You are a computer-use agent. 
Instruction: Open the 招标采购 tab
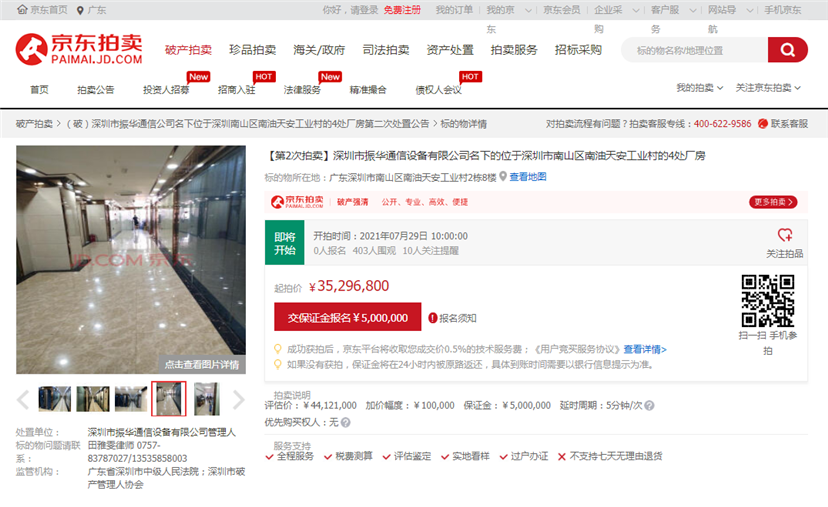coord(578,50)
